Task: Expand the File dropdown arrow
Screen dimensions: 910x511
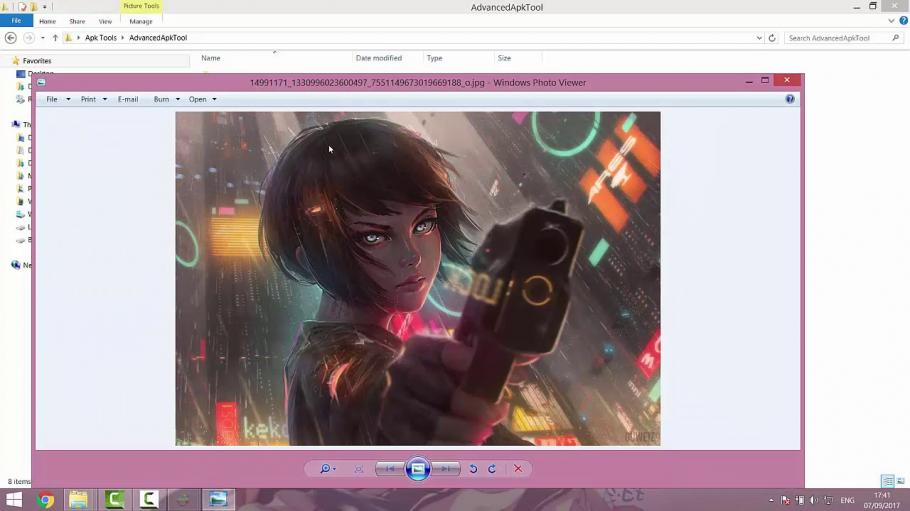Action: 68,99
